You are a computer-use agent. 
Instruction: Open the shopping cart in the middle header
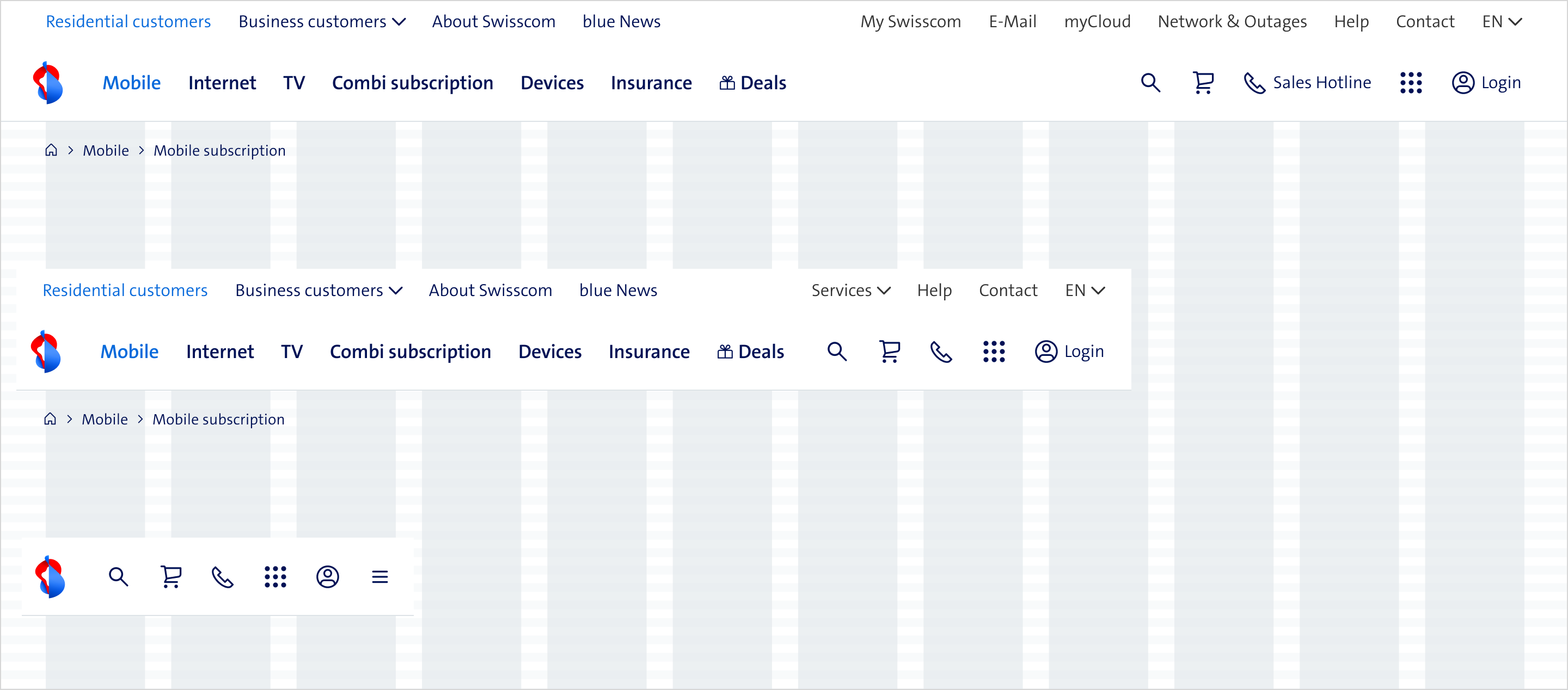[x=889, y=352]
